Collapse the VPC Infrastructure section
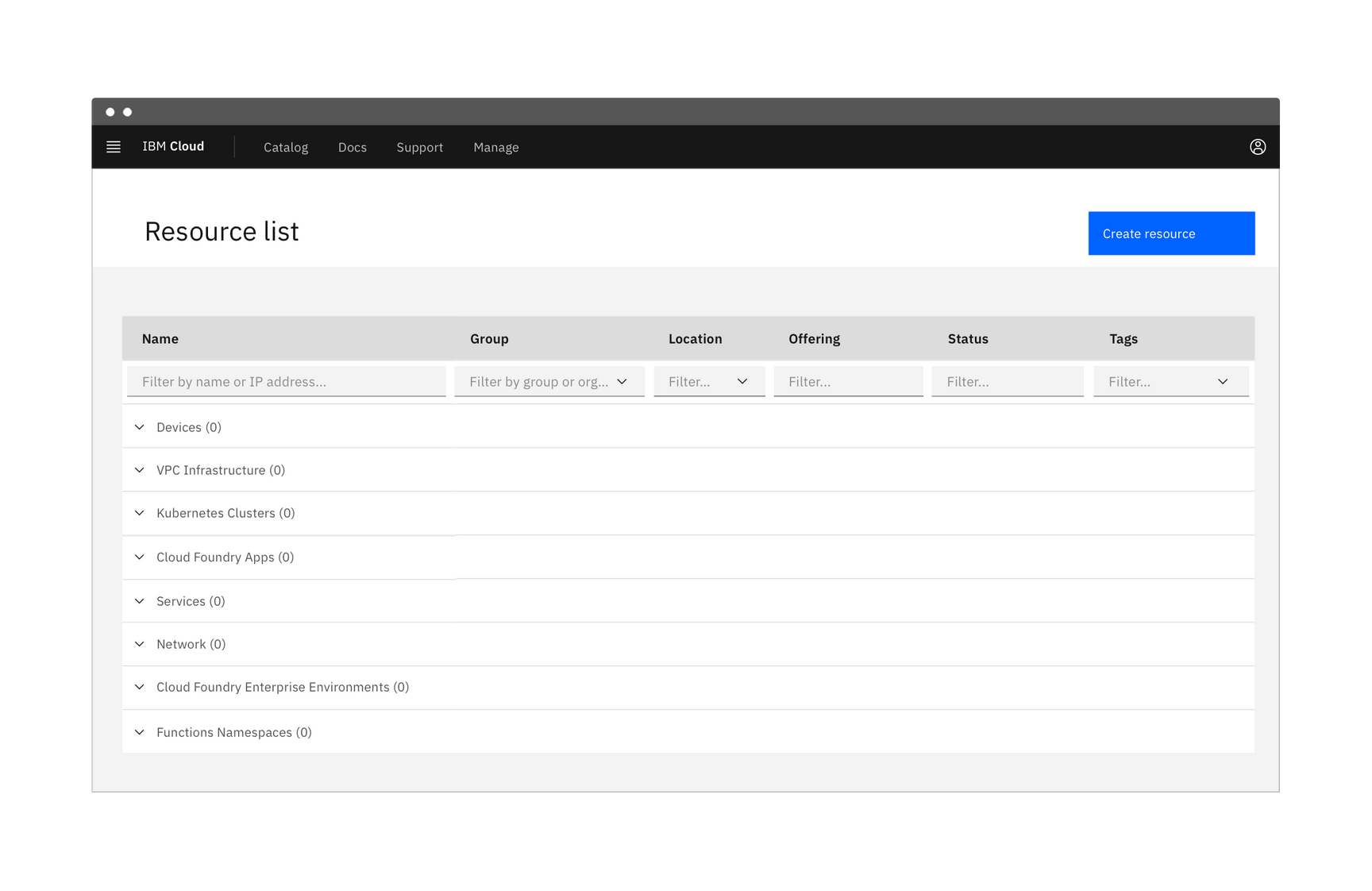The height and width of the screenshot is (891, 1372). [140, 469]
